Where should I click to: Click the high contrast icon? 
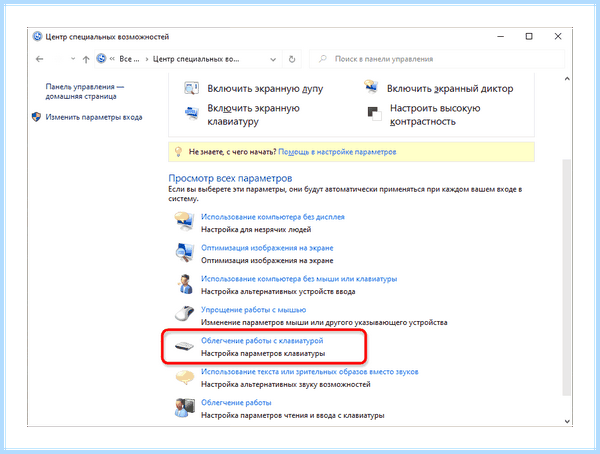pyautogui.click(x=374, y=114)
